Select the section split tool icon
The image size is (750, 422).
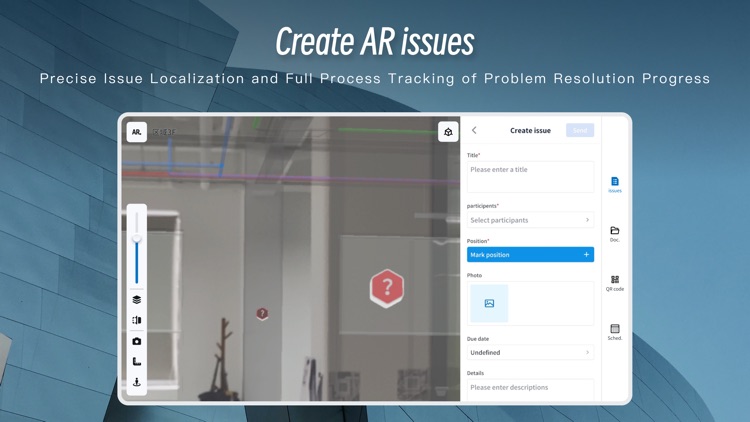(x=137, y=320)
